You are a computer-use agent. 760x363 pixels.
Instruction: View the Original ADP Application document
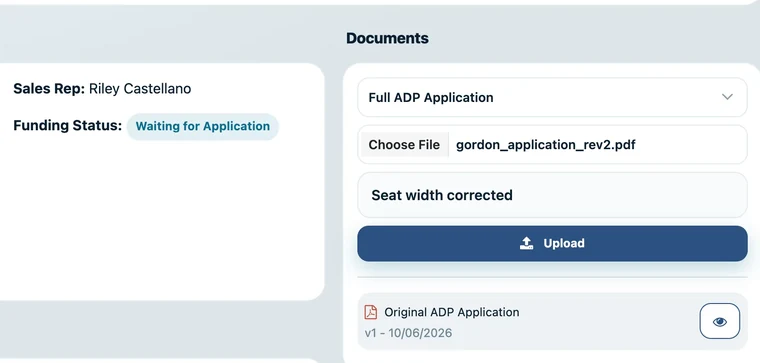pyautogui.click(x=719, y=321)
